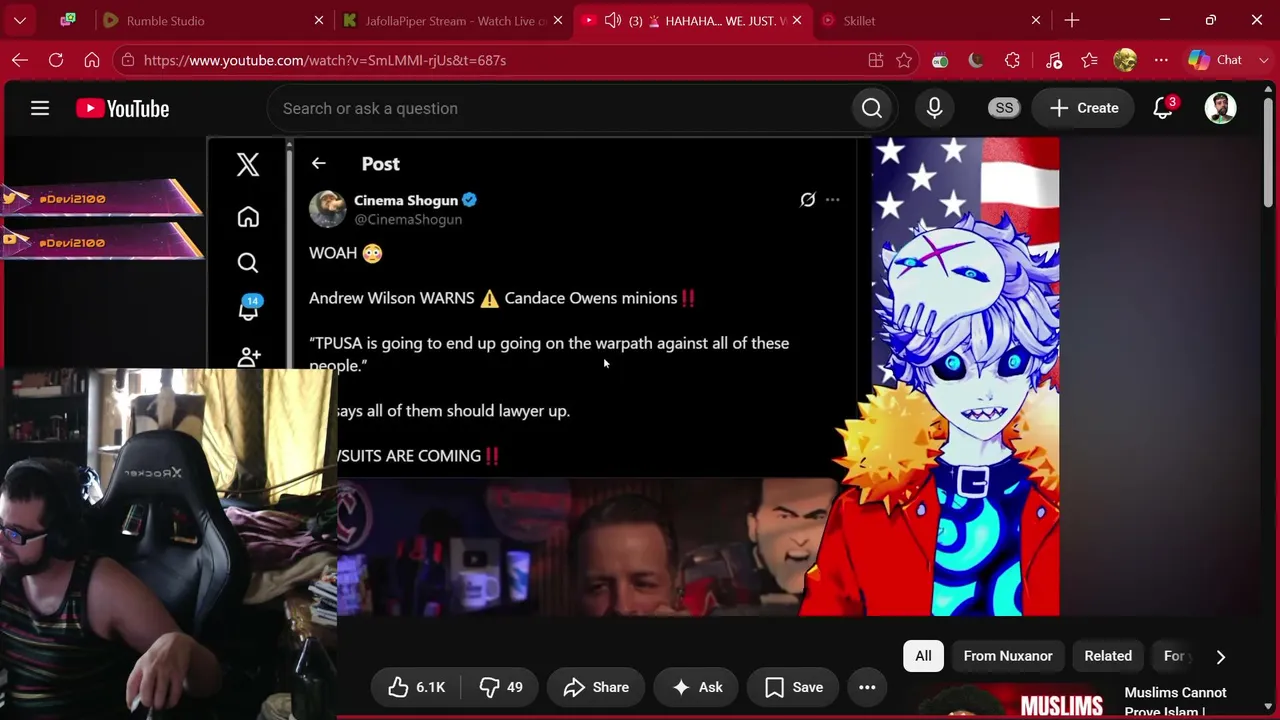Click the SS badge beside Create
Image resolution: width=1280 pixels, height=720 pixels.
(x=1004, y=108)
